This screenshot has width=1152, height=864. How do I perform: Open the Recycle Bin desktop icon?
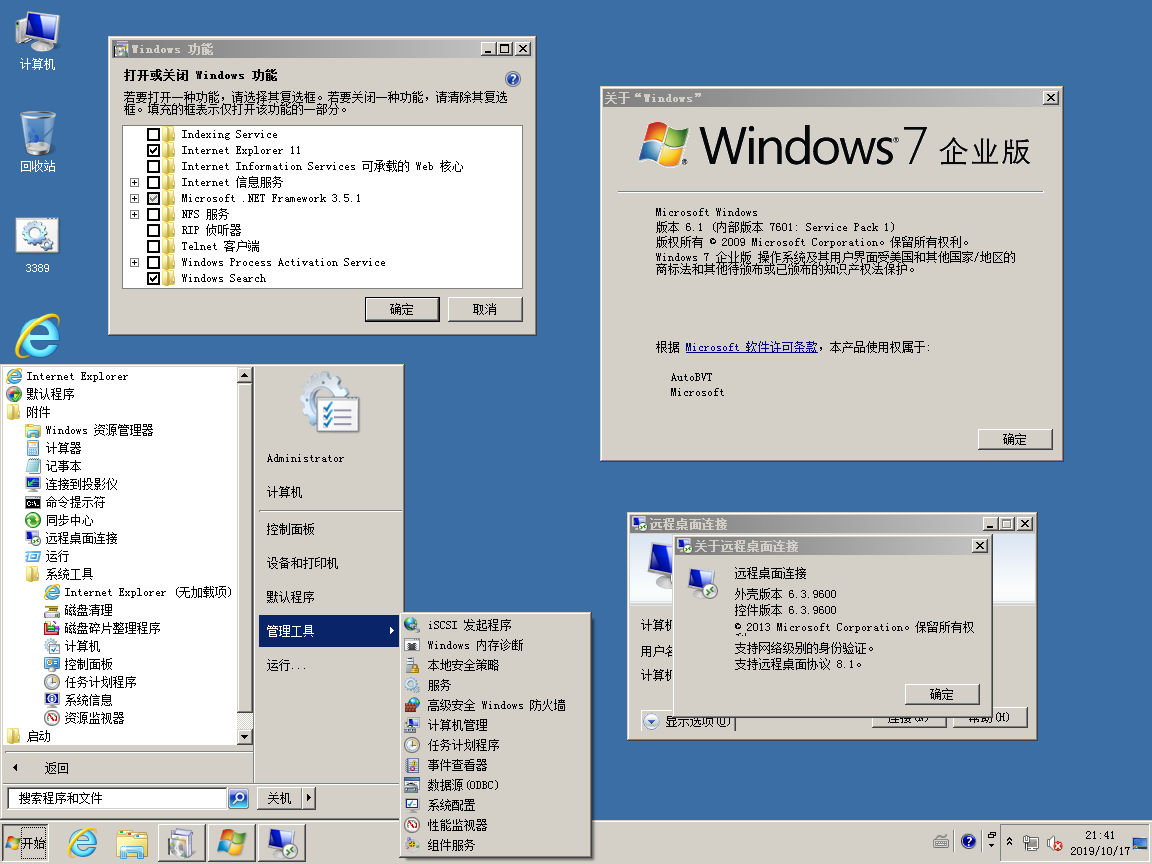pos(37,133)
